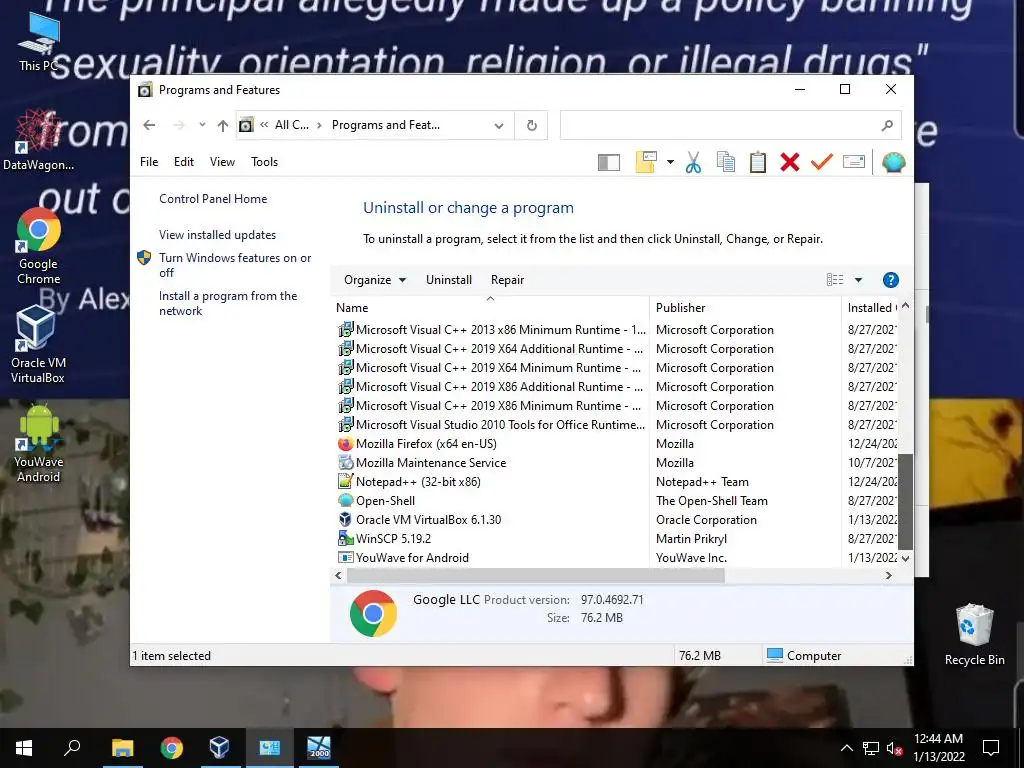
Task: Expand the Organize dropdown
Action: point(375,280)
